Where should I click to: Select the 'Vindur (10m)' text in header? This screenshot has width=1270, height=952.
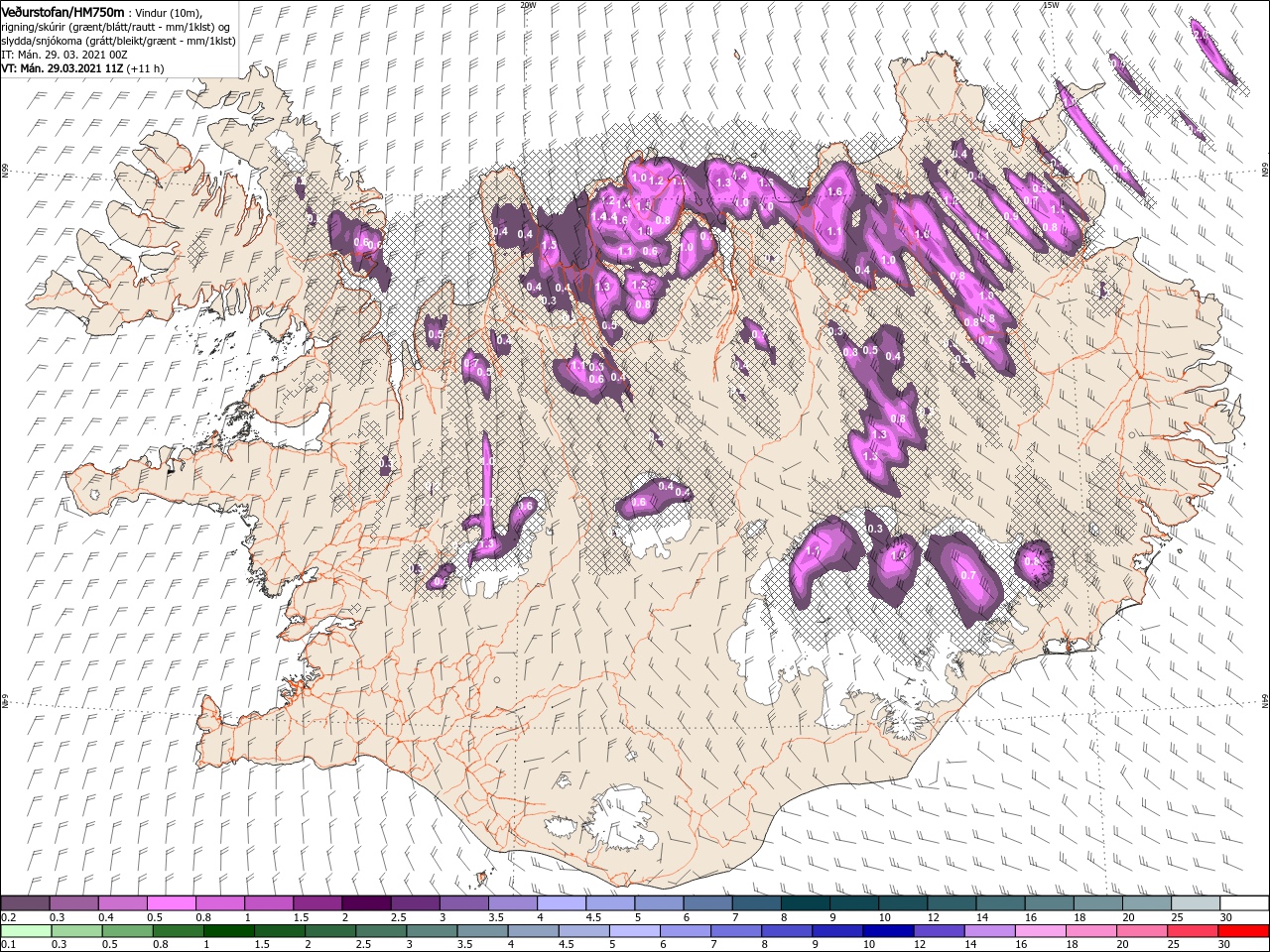point(167,12)
